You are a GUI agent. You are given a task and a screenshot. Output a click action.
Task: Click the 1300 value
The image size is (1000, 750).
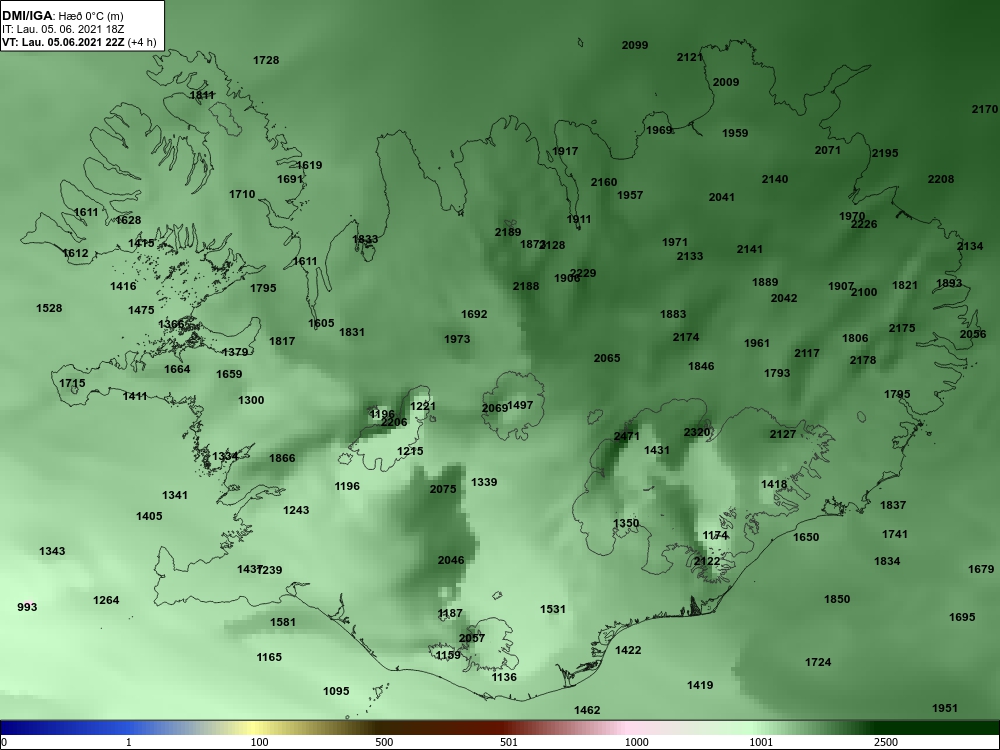click(x=251, y=401)
